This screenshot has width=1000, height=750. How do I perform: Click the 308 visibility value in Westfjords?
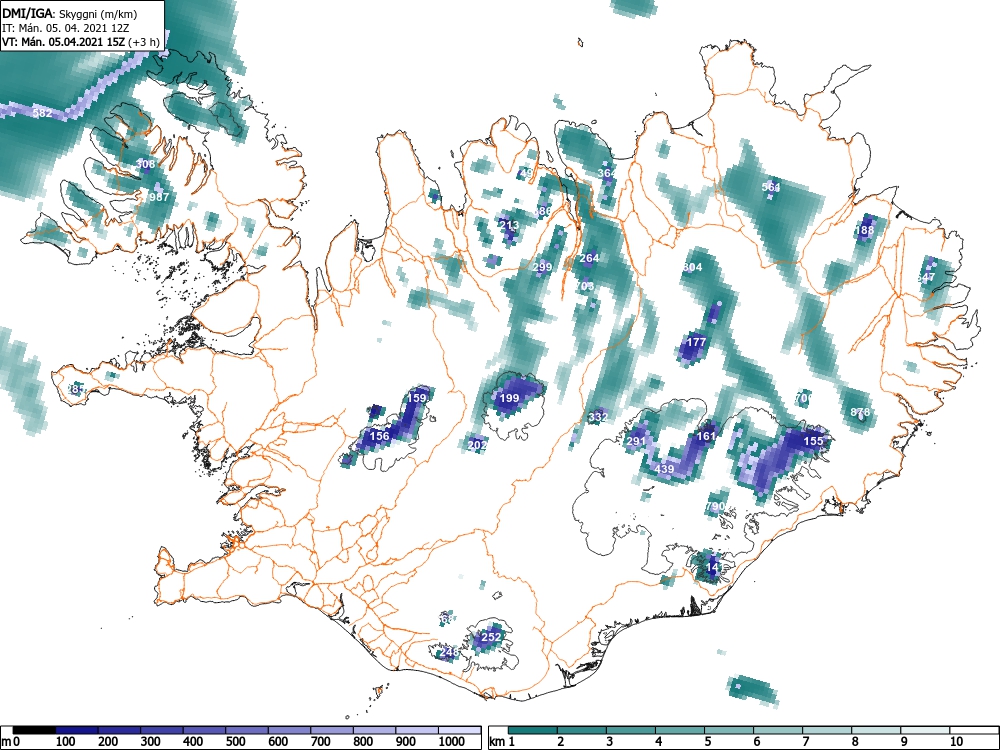click(145, 164)
